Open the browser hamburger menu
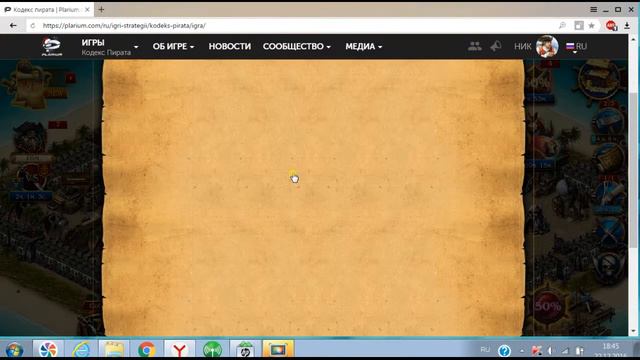The width and height of the screenshot is (640, 360). coord(593,9)
